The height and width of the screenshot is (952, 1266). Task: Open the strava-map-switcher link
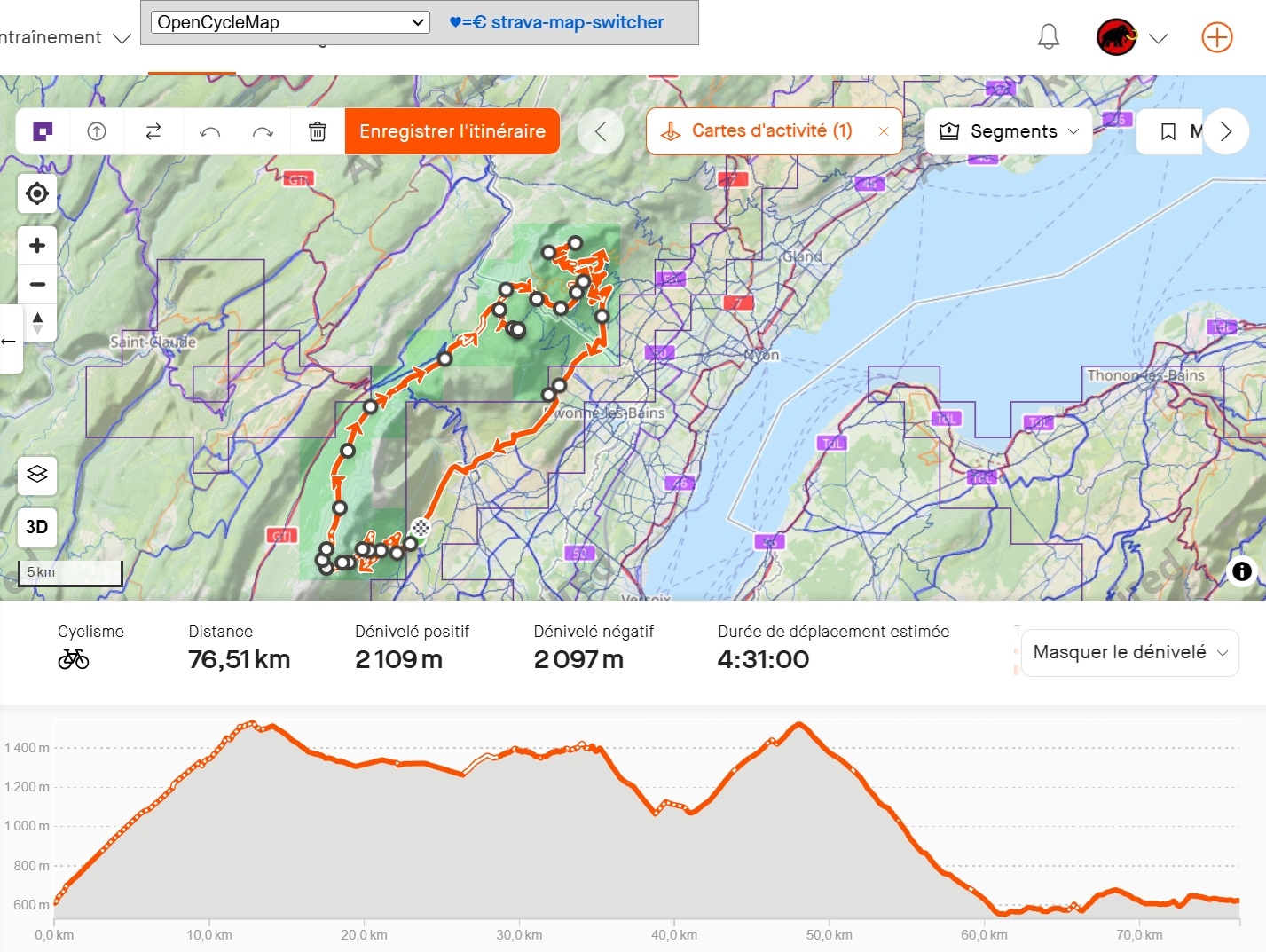click(x=556, y=22)
